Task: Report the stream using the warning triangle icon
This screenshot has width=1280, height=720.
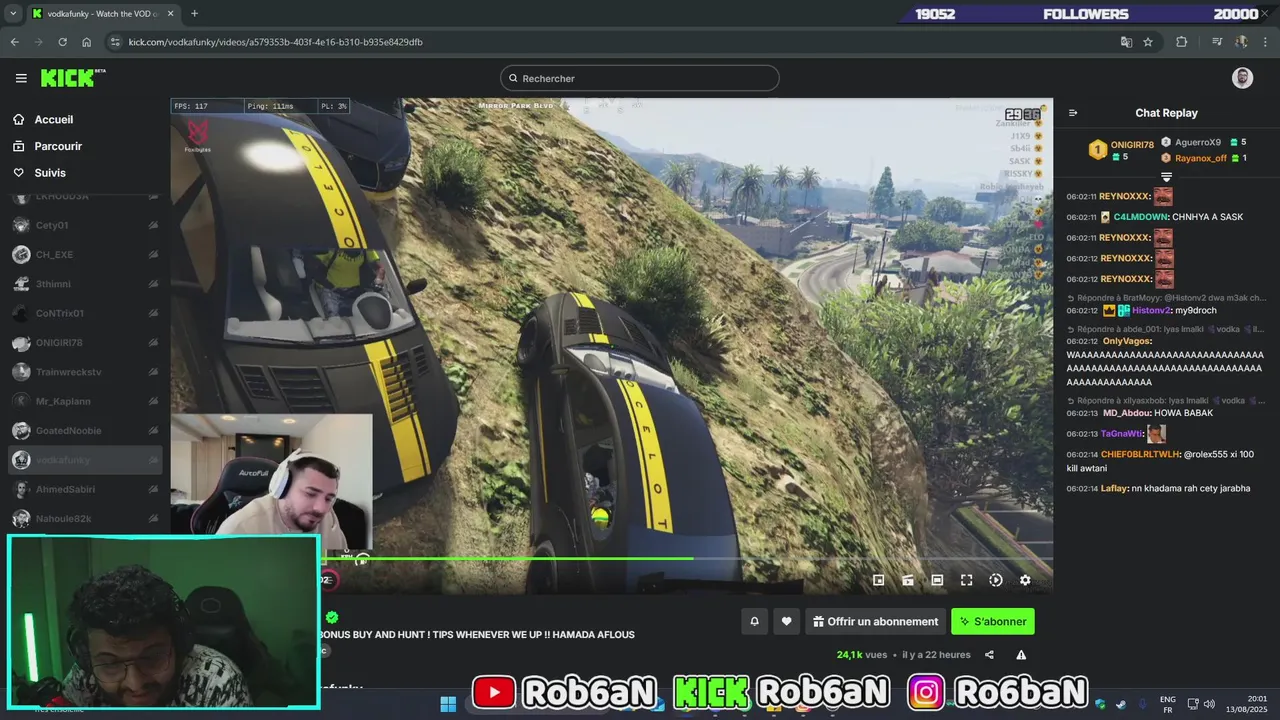Action: pyautogui.click(x=1021, y=655)
